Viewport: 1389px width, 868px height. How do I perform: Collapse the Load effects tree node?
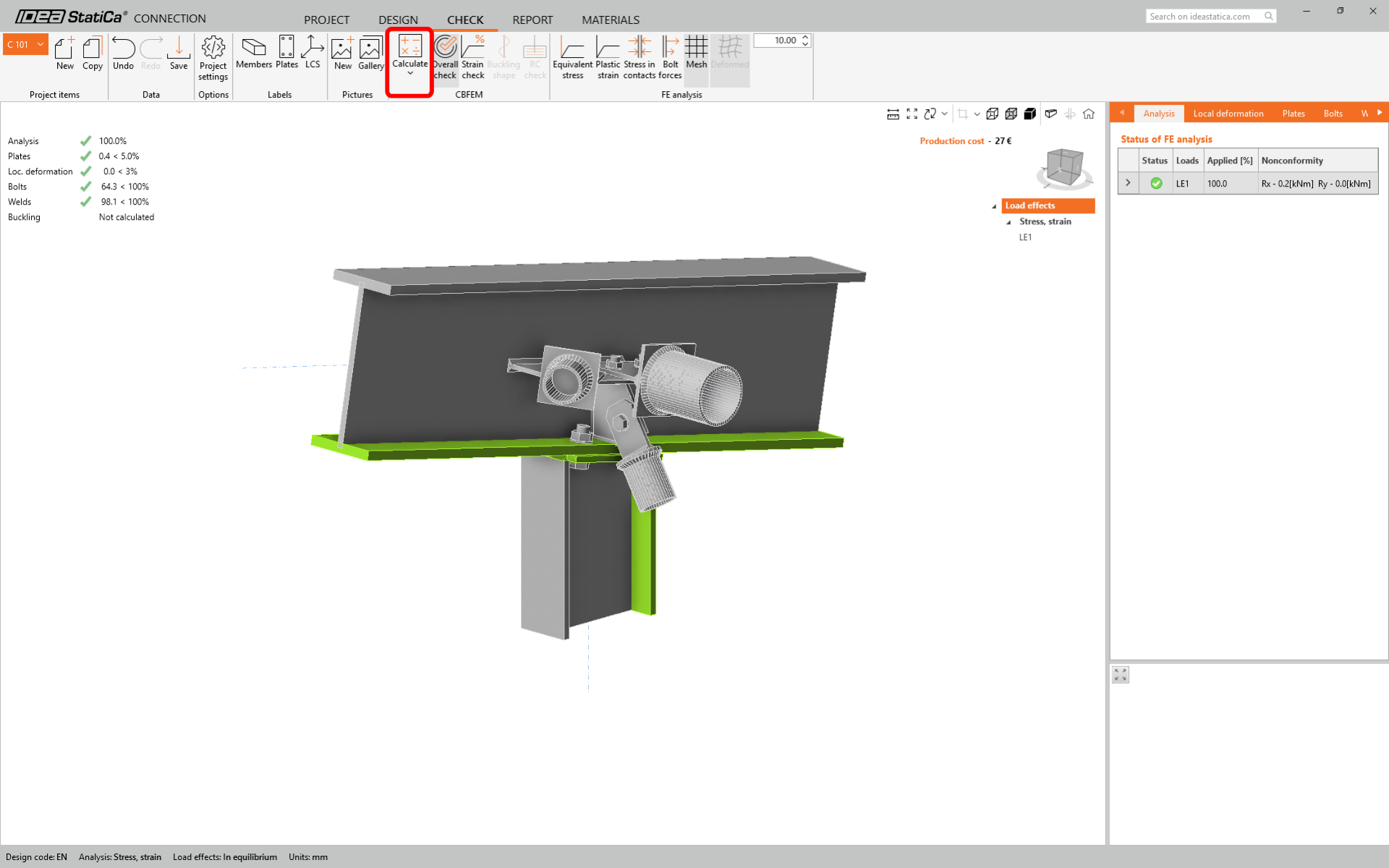(994, 206)
